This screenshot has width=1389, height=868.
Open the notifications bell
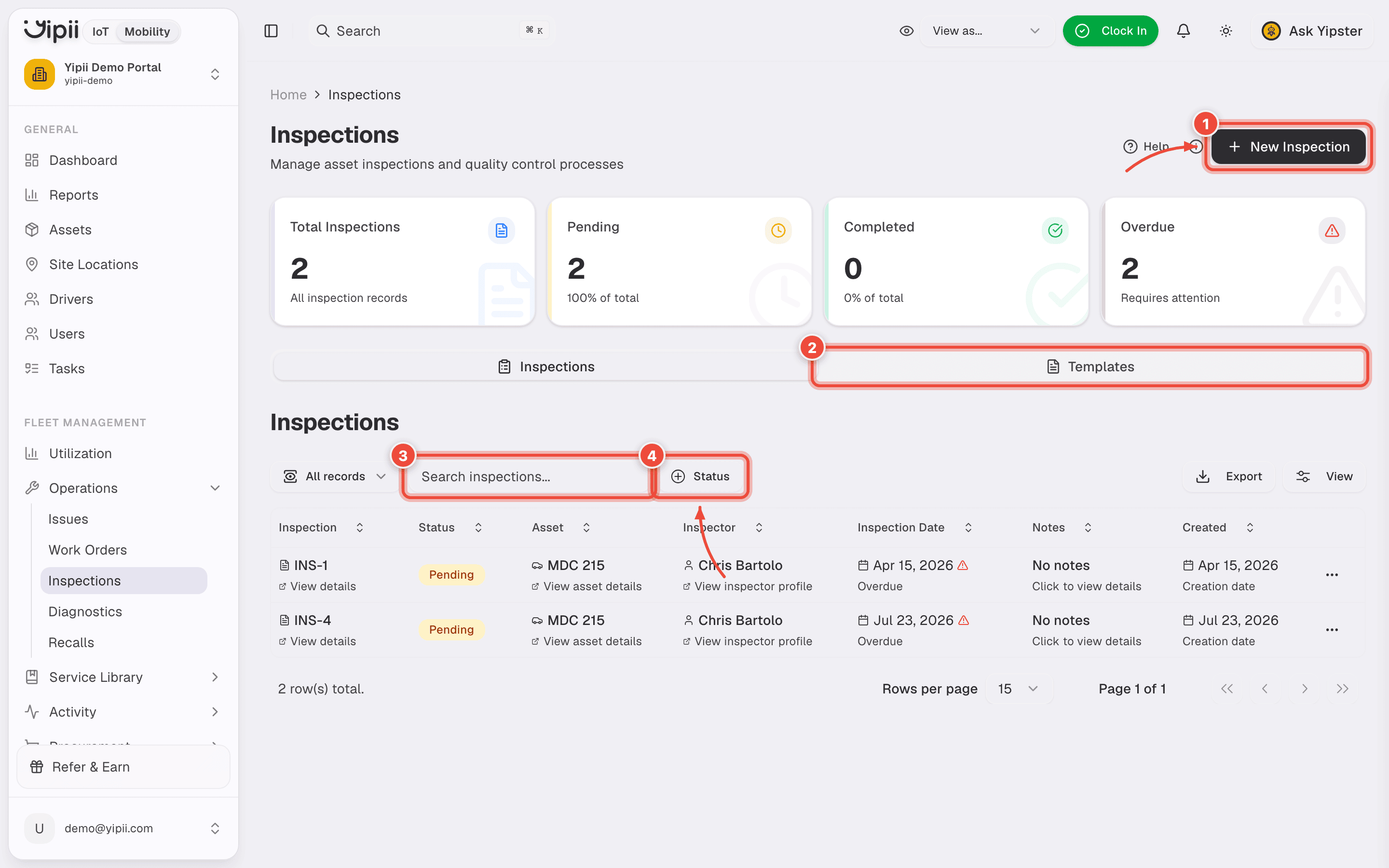click(x=1183, y=31)
